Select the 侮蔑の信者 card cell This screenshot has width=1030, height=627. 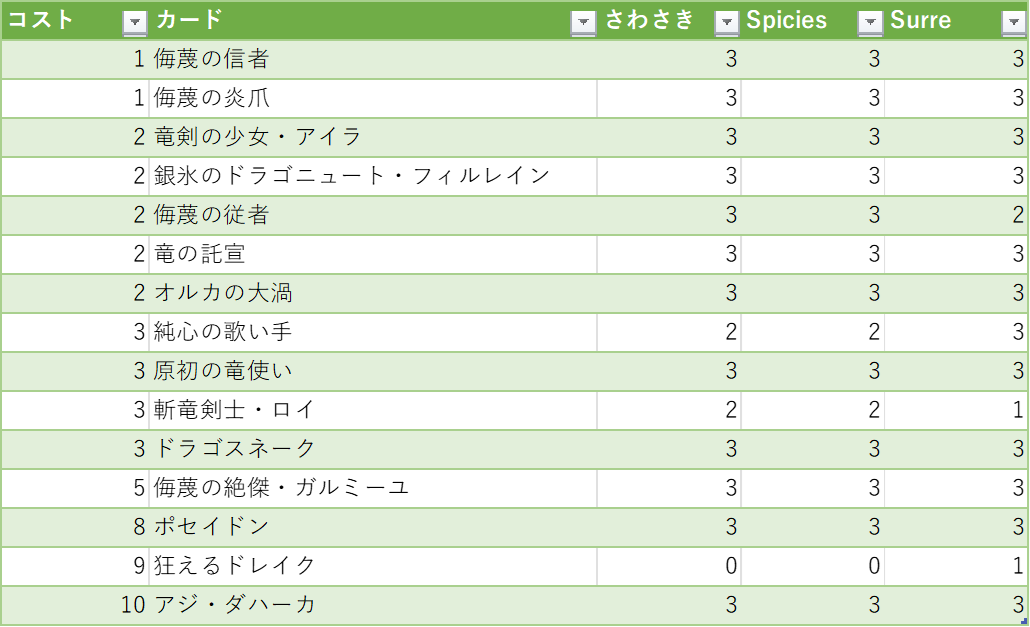[x=373, y=60]
